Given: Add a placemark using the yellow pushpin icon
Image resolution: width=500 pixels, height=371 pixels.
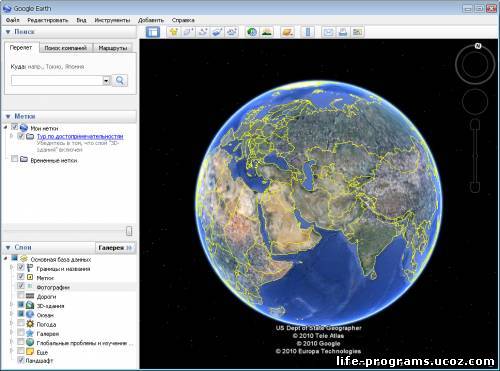Looking at the screenshot, I should 174,32.
